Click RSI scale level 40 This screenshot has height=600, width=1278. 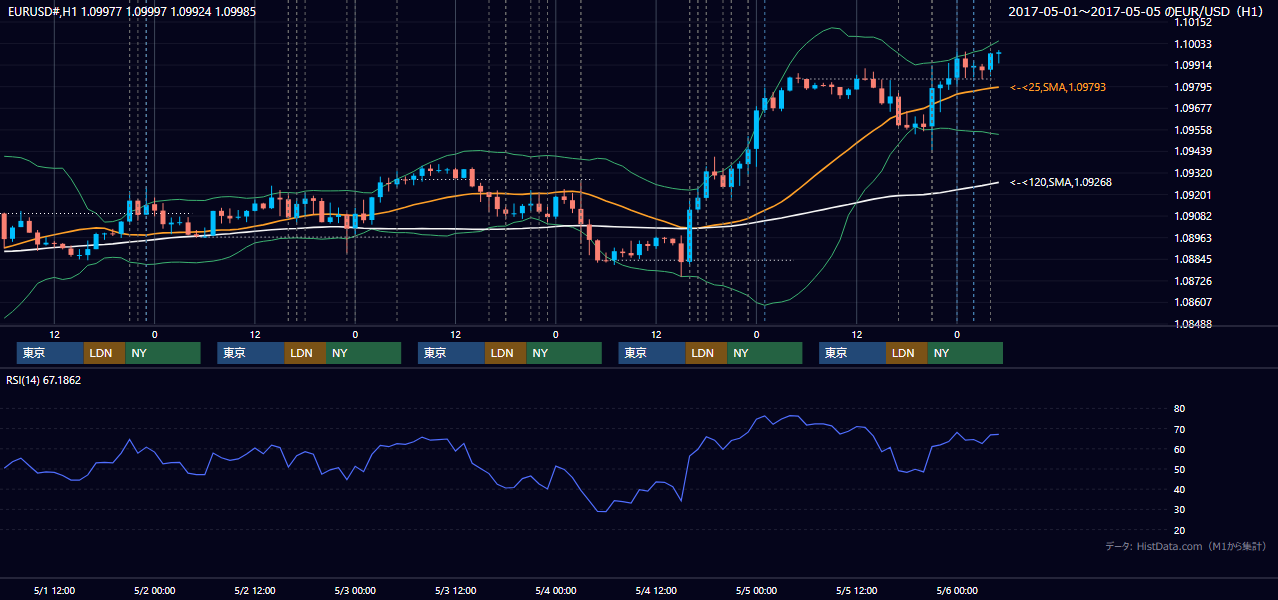[1179, 489]
